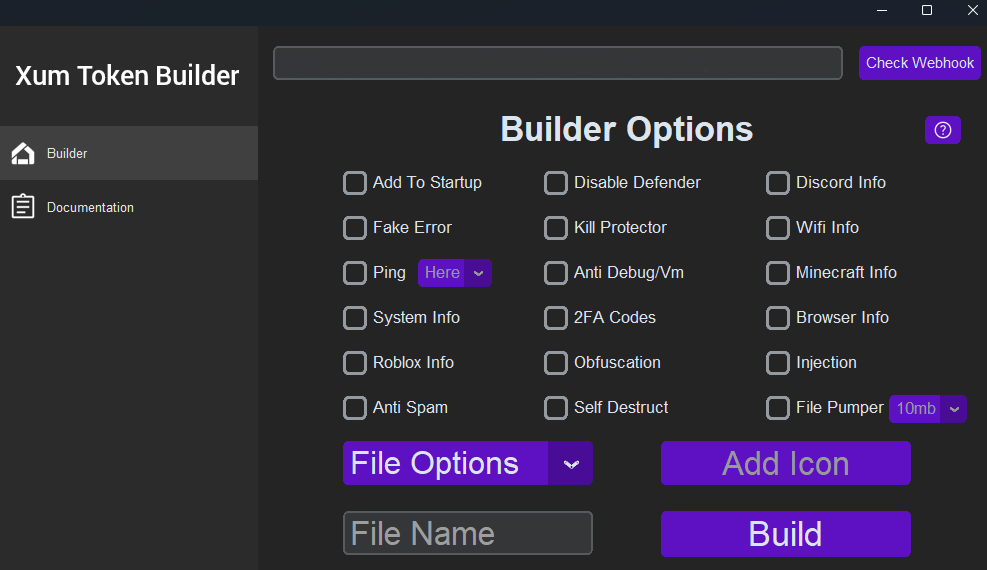Tick the Fake Error checkbox
Image resolution: width=987 pixels, height=570 pixels.
(354, 228)
